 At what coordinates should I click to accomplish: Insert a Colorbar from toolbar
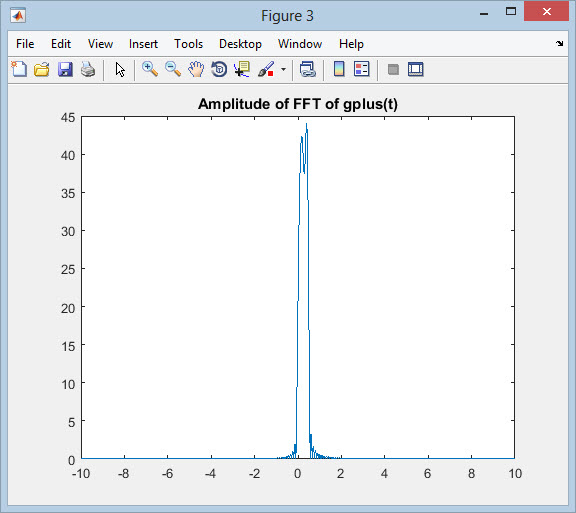[339, 69]
